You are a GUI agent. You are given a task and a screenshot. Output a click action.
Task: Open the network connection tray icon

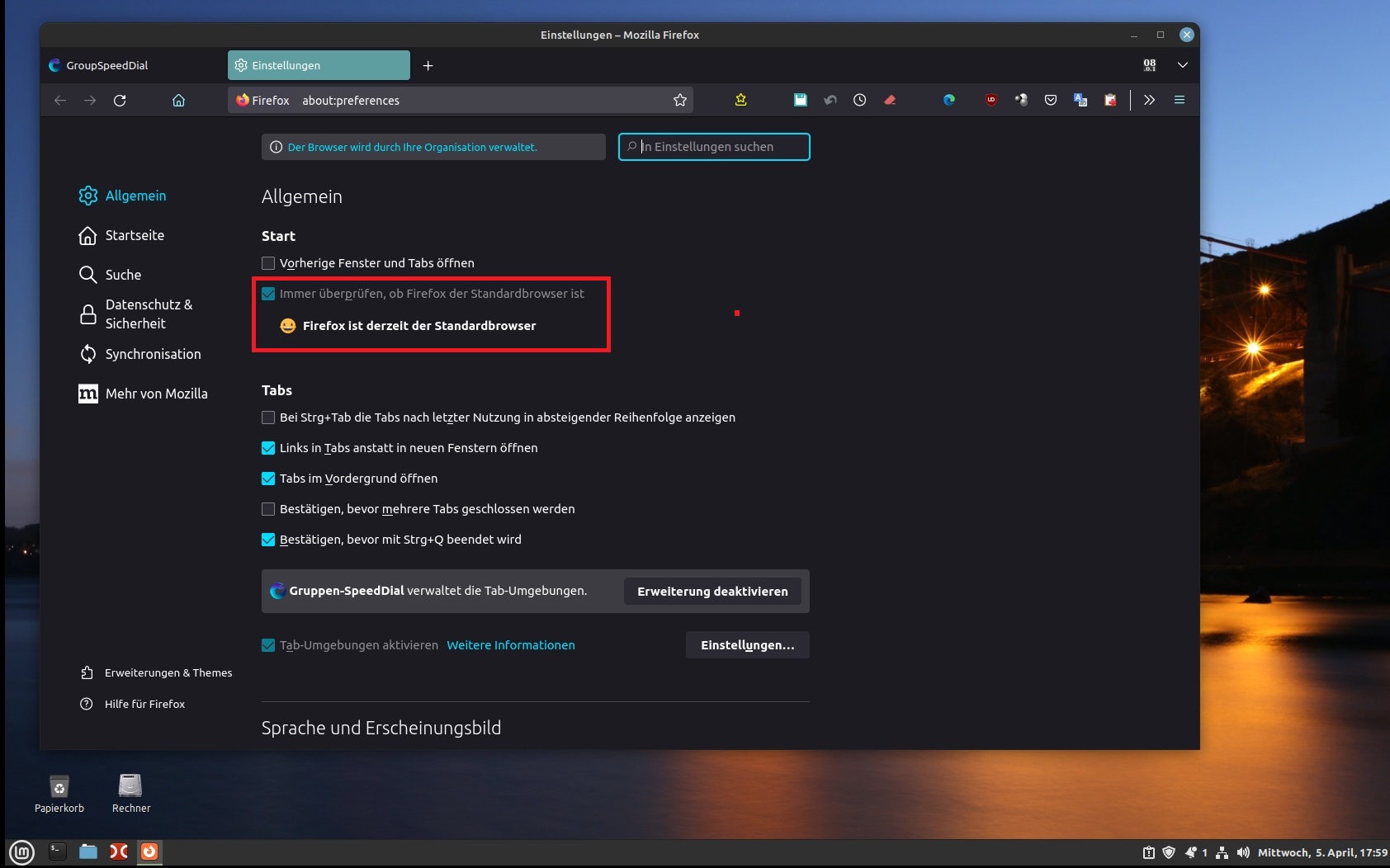click(1222, 852)
